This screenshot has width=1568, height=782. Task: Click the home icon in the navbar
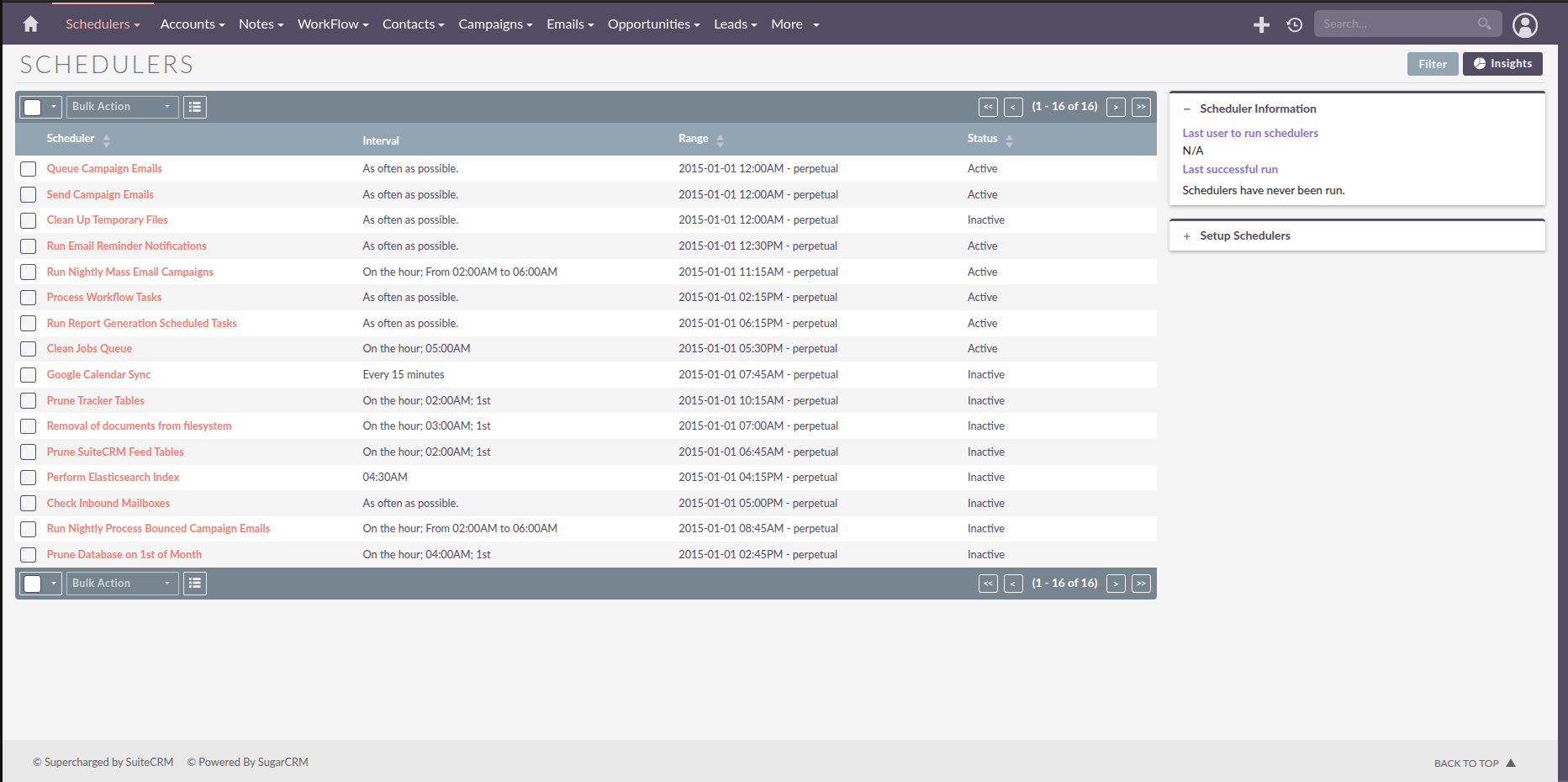click(30, 24)
